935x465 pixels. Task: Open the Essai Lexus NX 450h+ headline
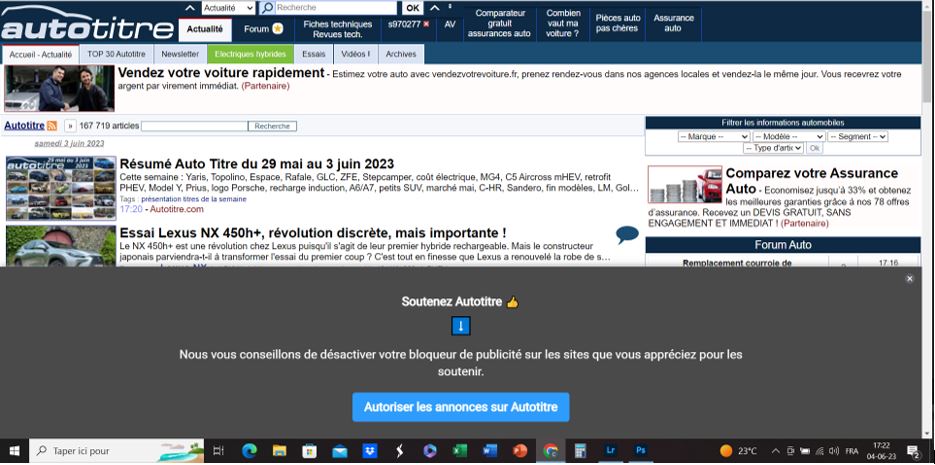click(x=313, y=232)
